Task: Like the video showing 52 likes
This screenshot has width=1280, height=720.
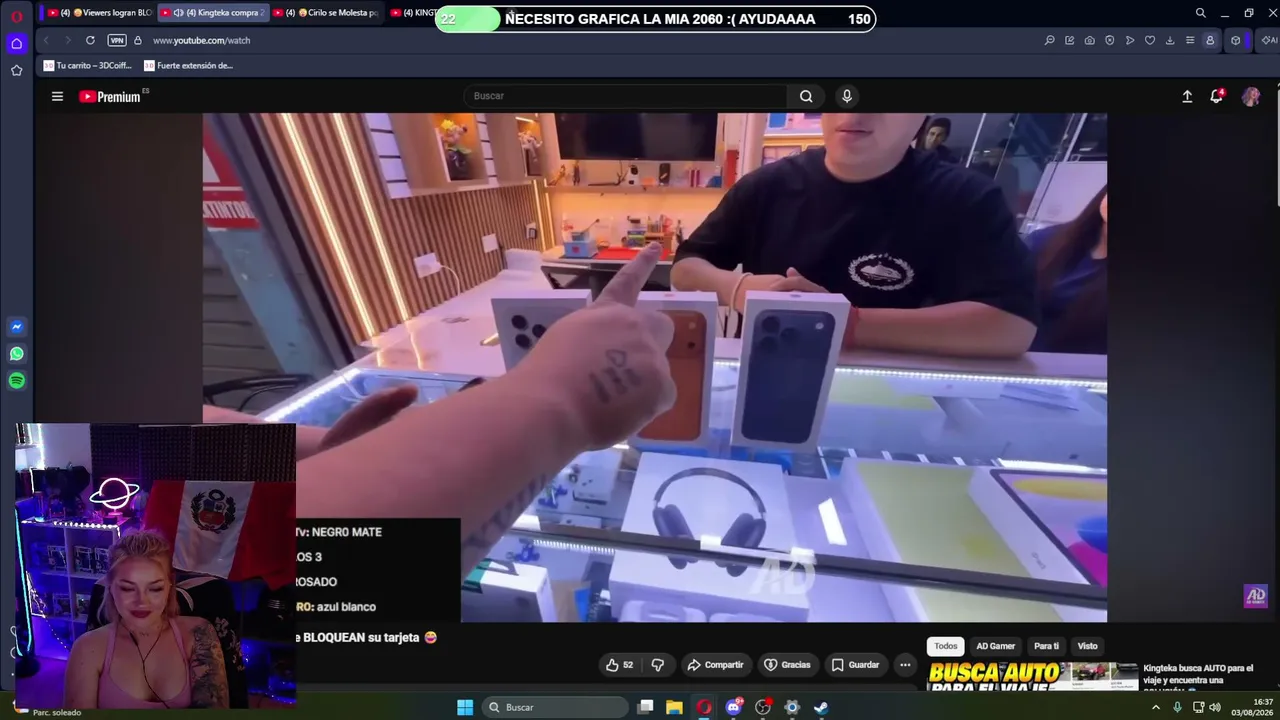Action: coord(619,665)
